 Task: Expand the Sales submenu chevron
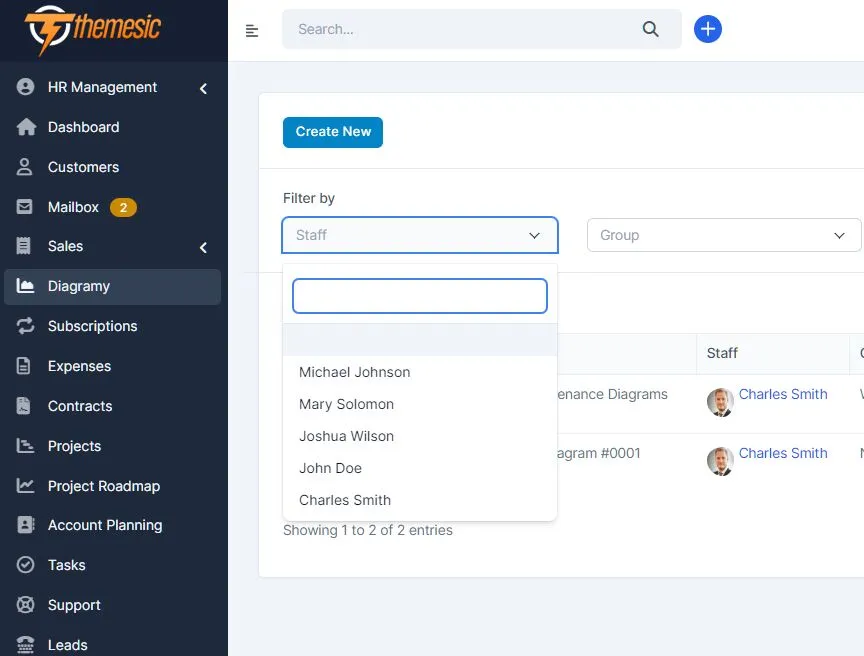(x=203, y=247)
